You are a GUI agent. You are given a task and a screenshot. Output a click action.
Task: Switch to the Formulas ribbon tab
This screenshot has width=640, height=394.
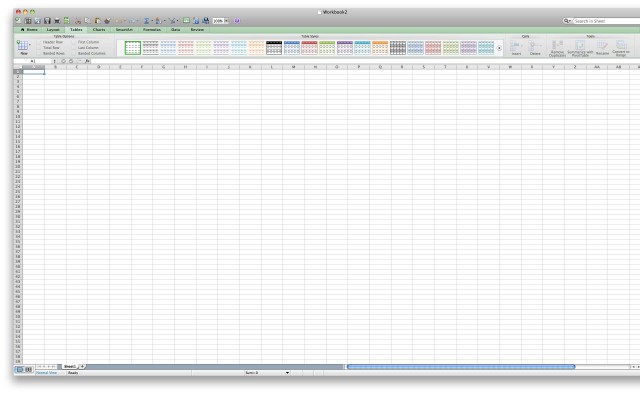[x=152, y=30]
